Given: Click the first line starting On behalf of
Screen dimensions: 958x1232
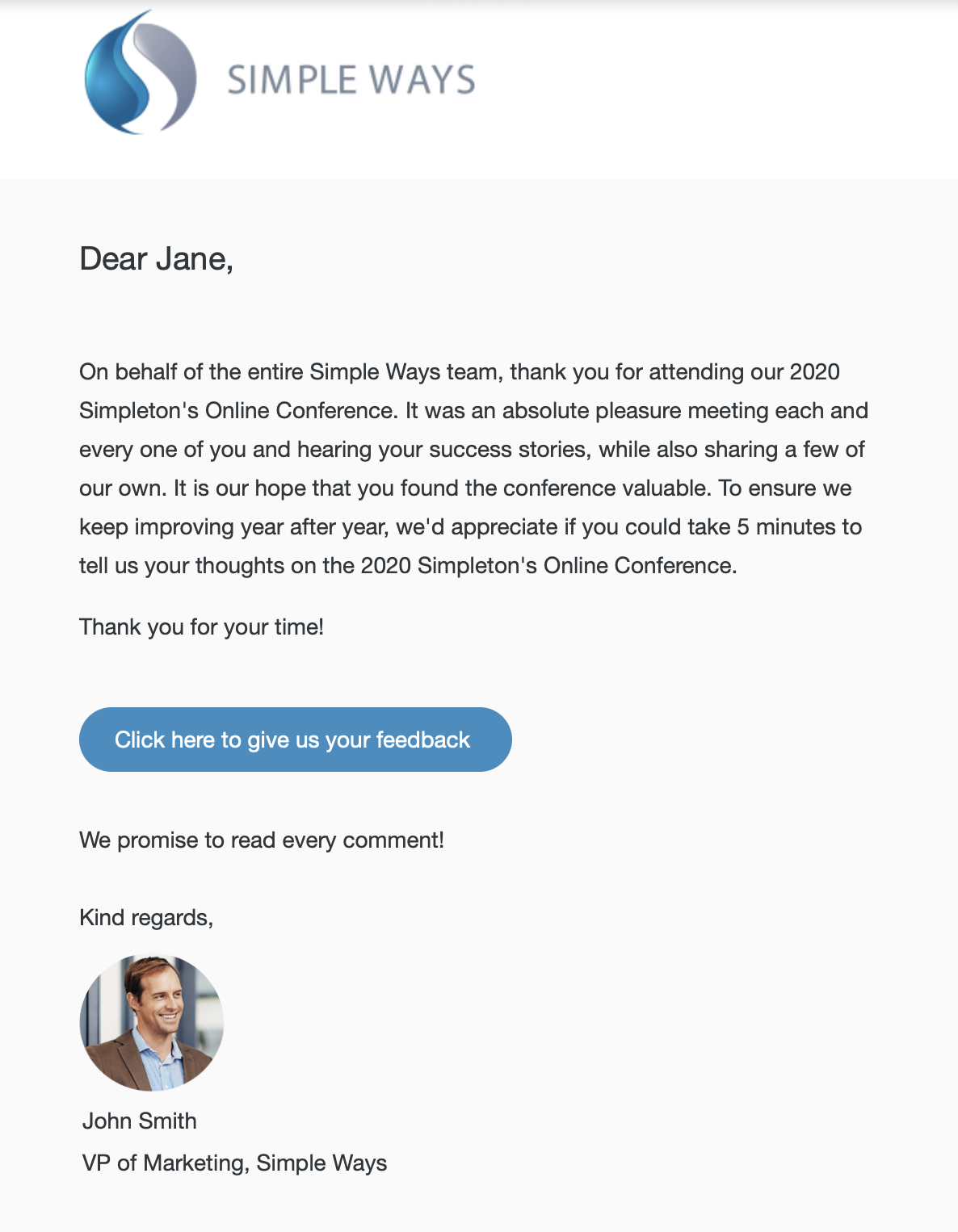Looking at the screenshot, I should click(460, 372).
